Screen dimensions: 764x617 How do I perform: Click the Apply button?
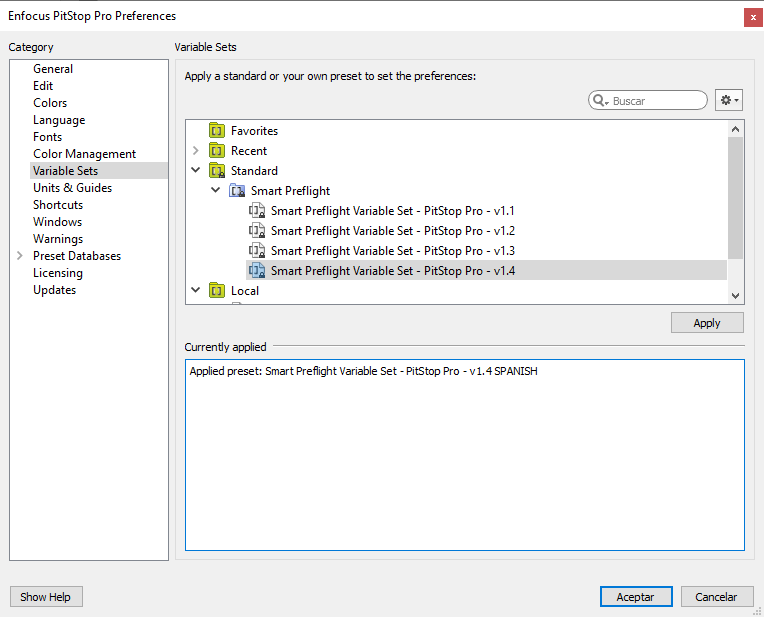[707, 323]
